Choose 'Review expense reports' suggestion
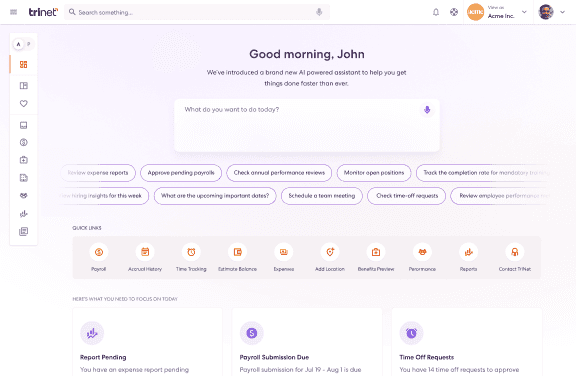Screen dimensions: 576x376 point(98,173)
